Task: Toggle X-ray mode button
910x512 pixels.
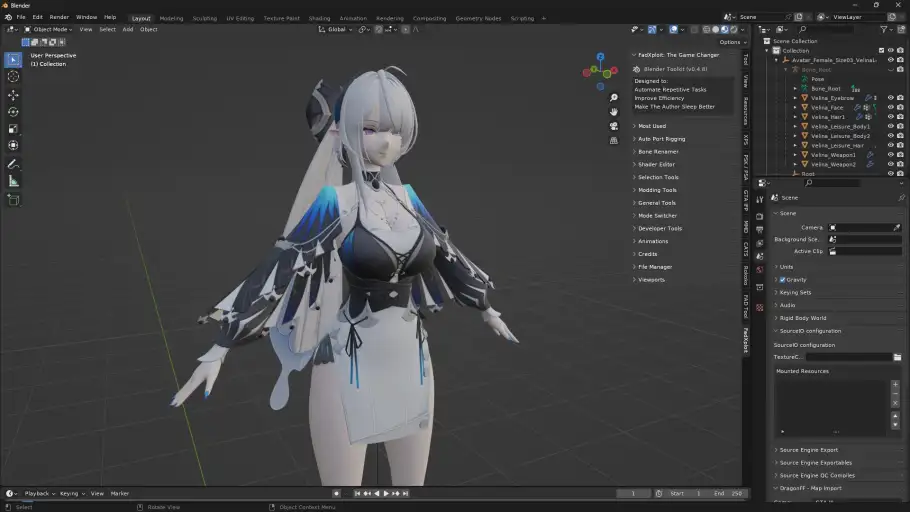Action: click(694, 29)
